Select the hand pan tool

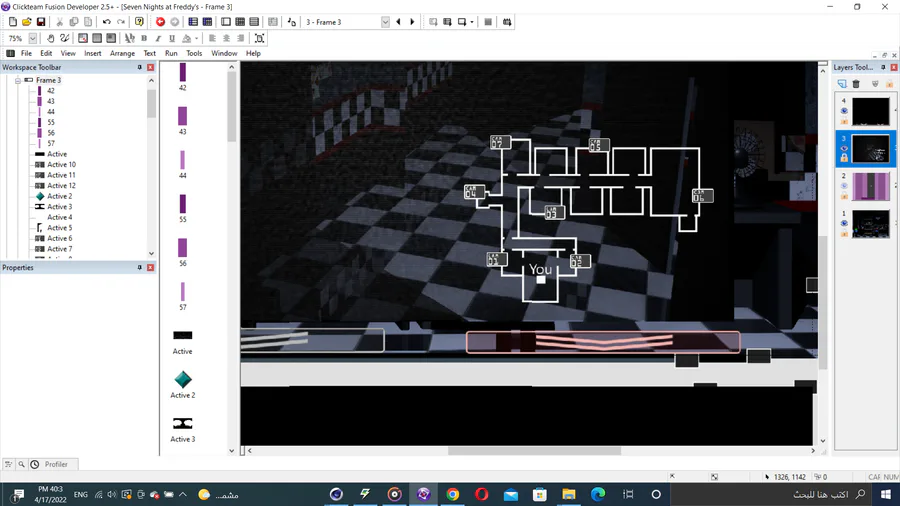click(51, 38)
